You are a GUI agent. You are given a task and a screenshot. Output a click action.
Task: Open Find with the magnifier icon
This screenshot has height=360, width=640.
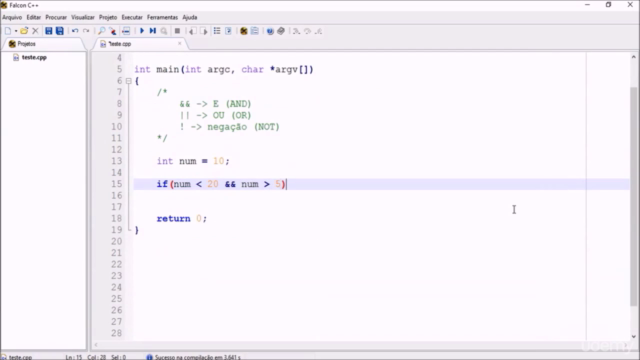(102, 31)
